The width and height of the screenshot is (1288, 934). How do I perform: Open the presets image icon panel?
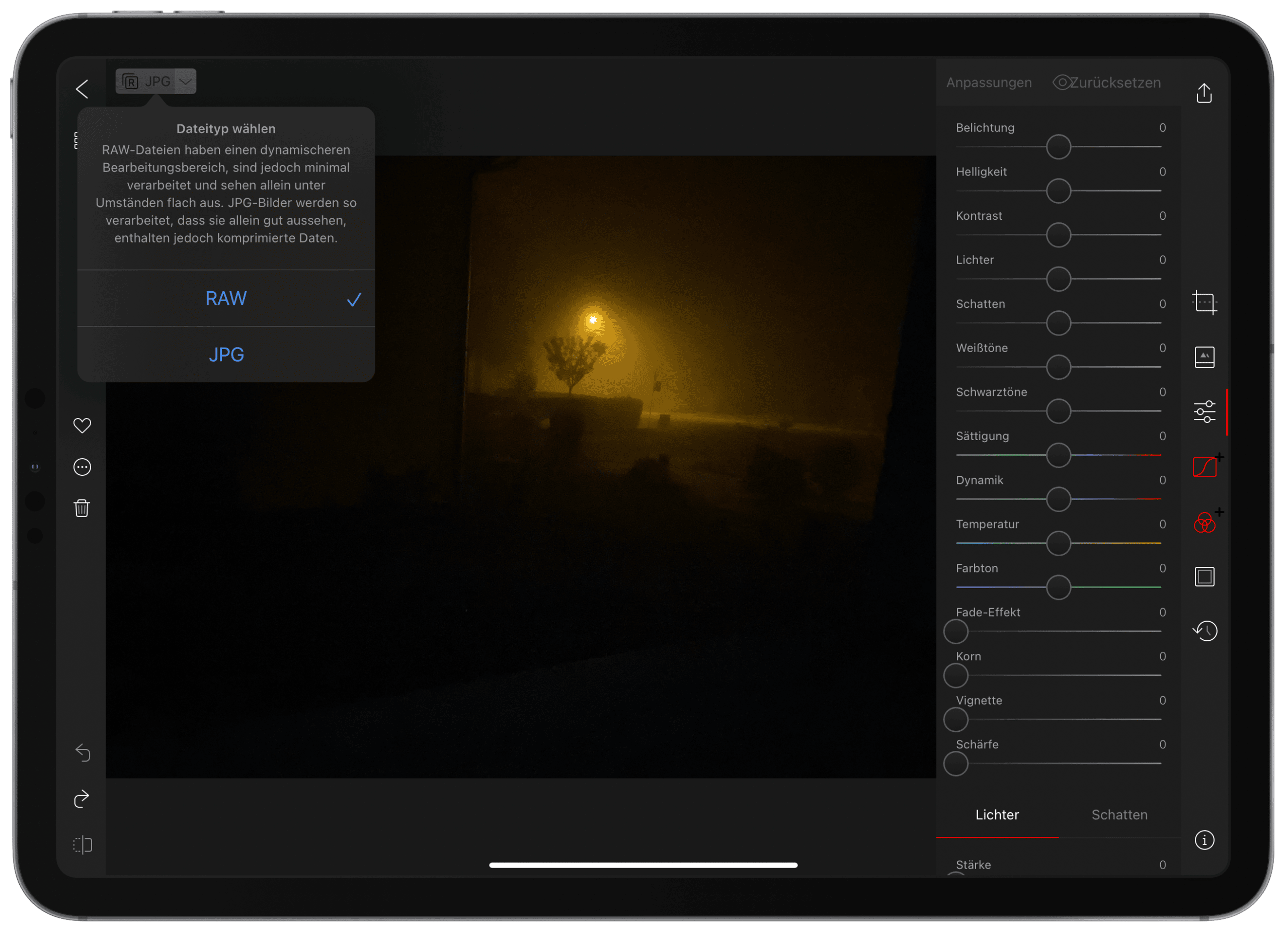coord(1204,358)
